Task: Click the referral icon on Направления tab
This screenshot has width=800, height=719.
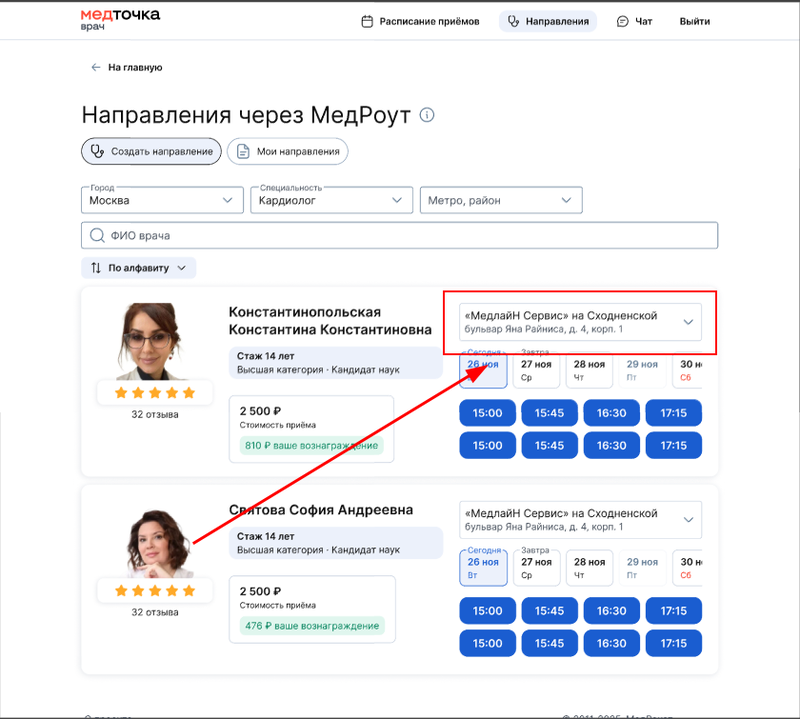Action: tap(512, 20)
